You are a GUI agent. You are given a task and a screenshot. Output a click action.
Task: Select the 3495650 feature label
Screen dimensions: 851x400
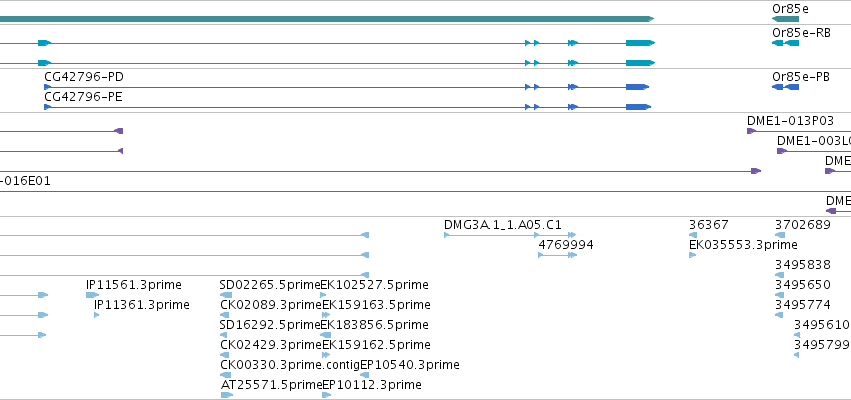803,285
